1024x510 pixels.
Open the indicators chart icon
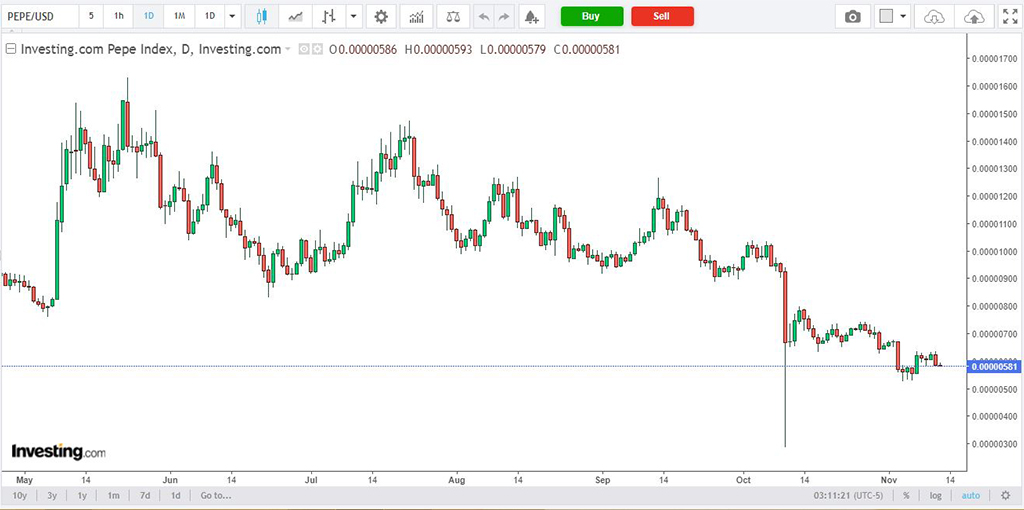(x=416, y=16)
